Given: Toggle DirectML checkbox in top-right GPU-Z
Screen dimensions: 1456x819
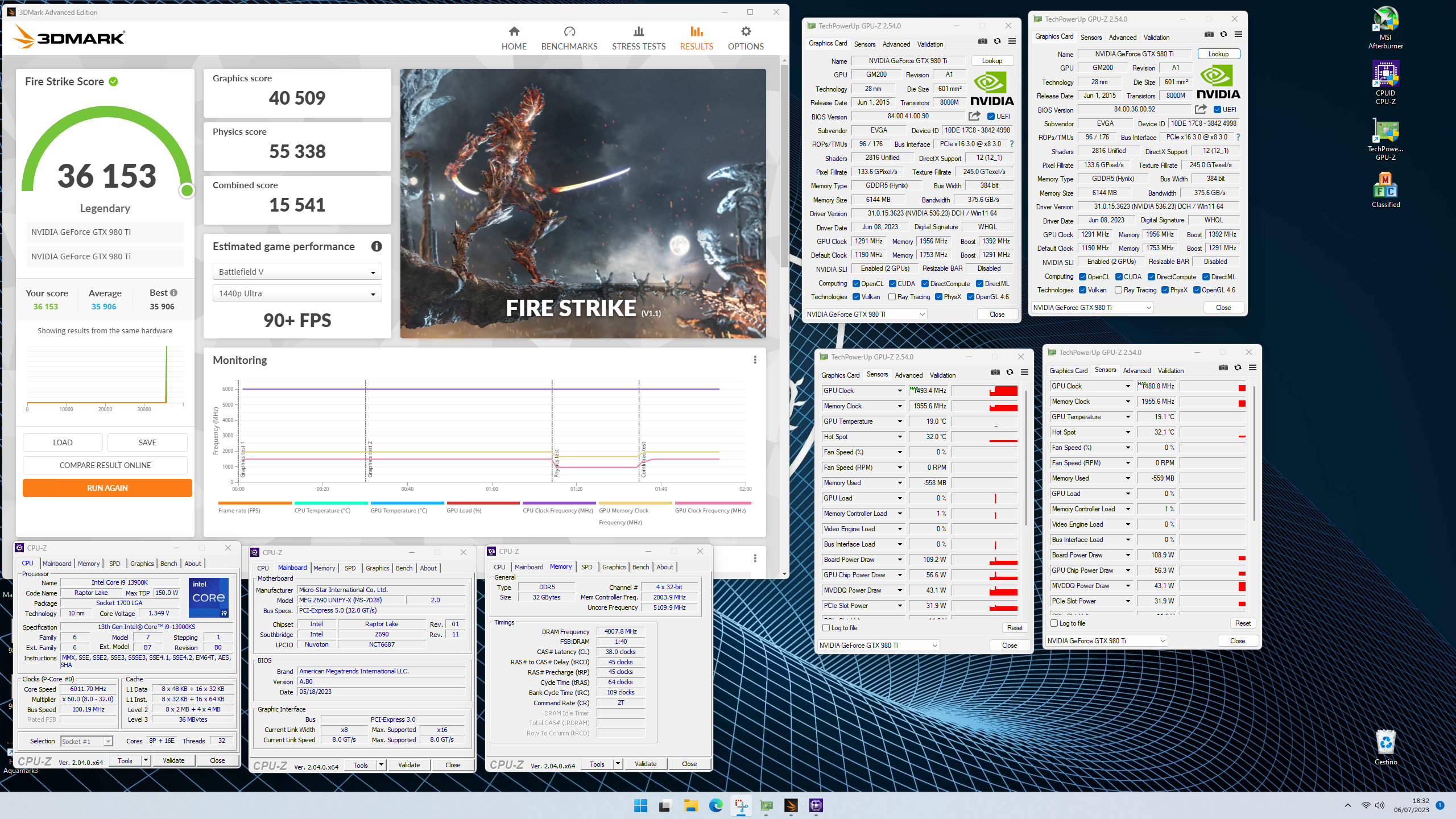Looking at the screenshot, I should [1206, 277].
